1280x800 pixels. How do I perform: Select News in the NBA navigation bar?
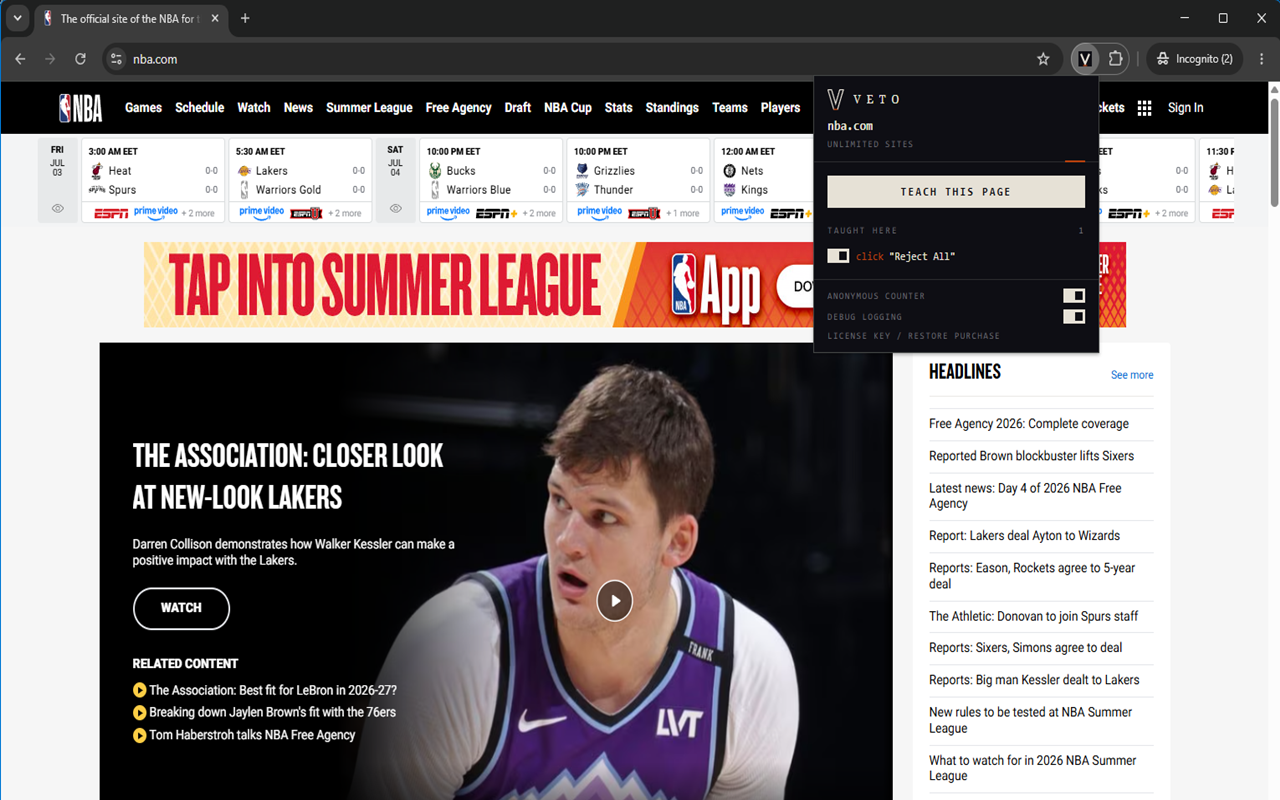tap(298, 108)
